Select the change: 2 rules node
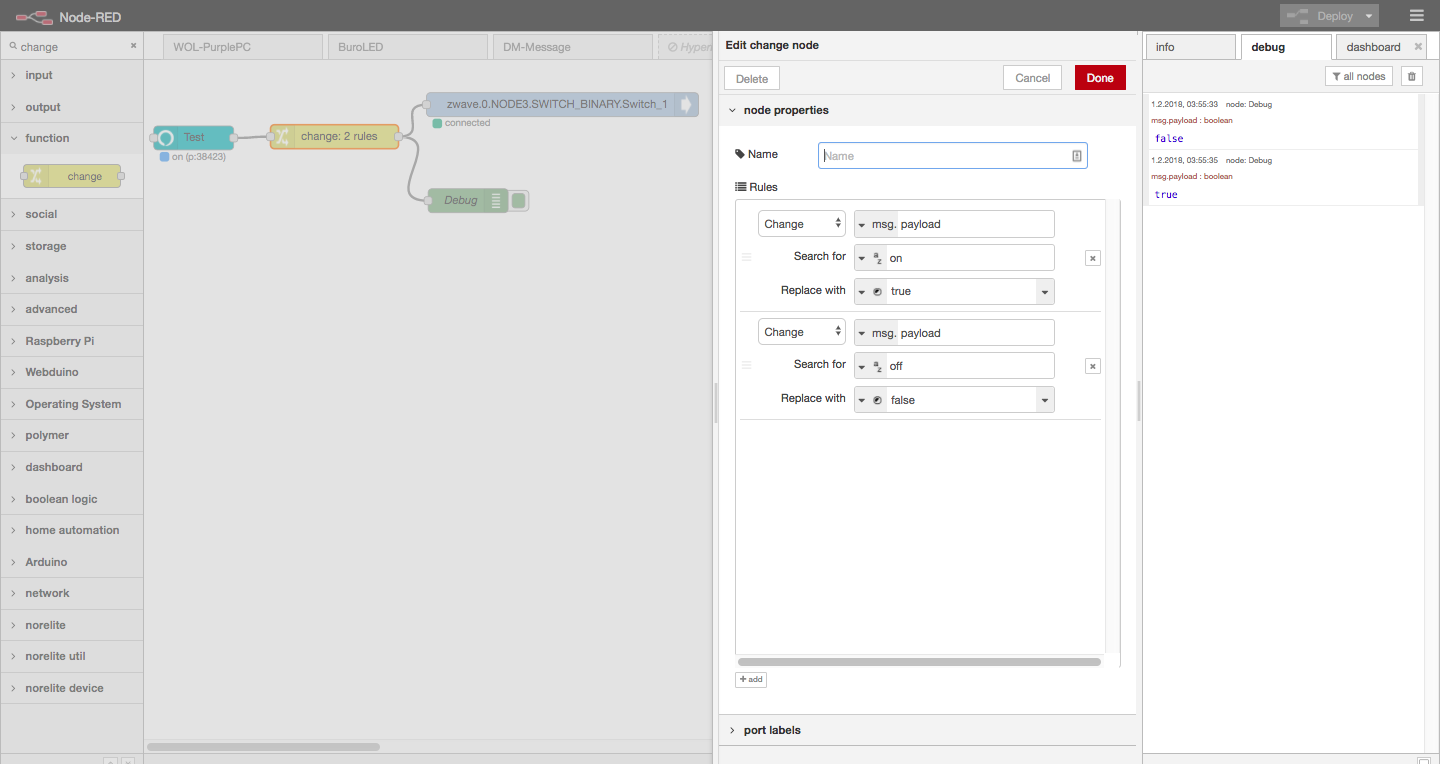Image resolution: width=1440 pixels, height=764 pixels. (335, 137)
